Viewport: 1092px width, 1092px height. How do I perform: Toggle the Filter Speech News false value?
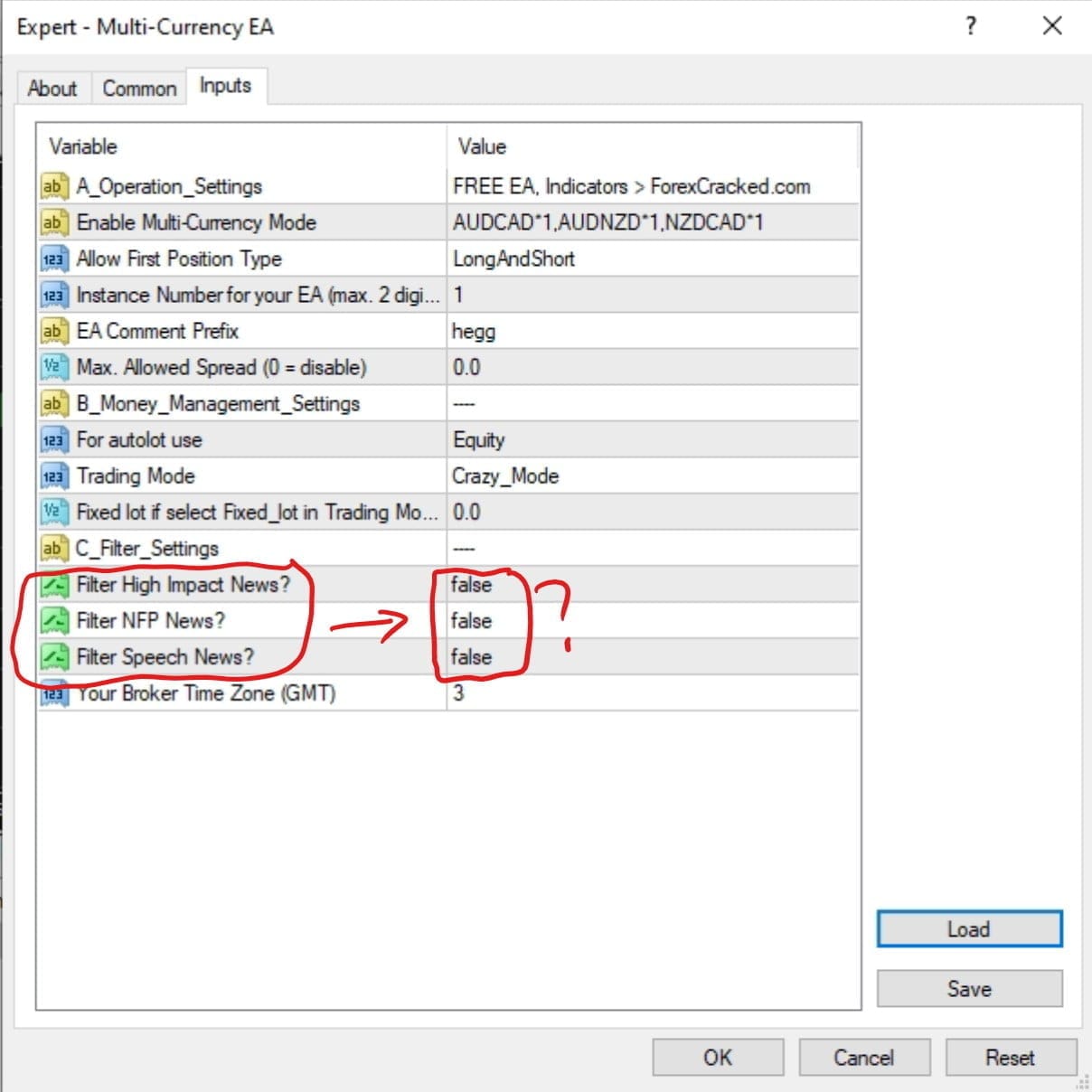point(471,657)
